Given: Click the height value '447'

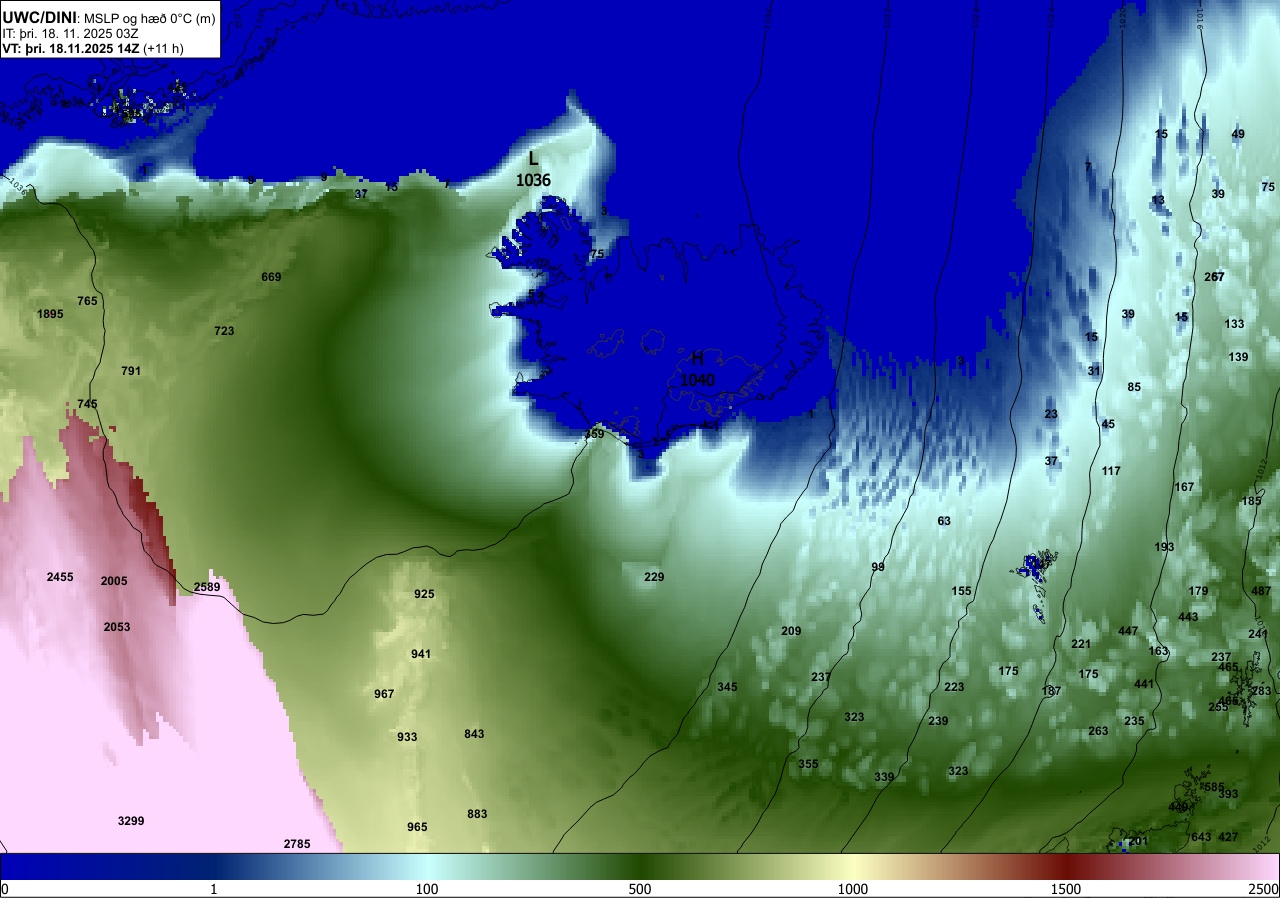Looking at the screenshot, I should tap(1128, 631).
